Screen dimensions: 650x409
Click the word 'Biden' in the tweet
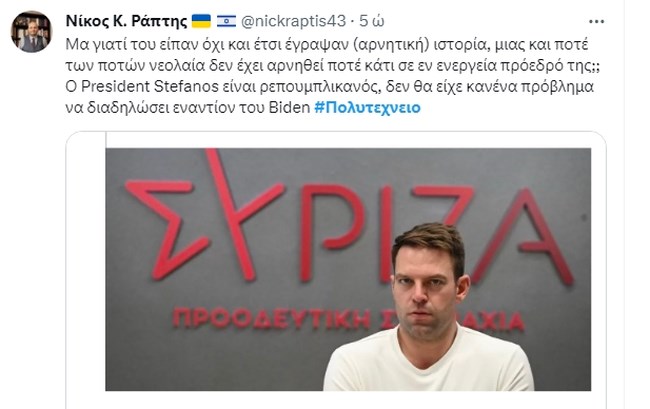pos(289,108)
